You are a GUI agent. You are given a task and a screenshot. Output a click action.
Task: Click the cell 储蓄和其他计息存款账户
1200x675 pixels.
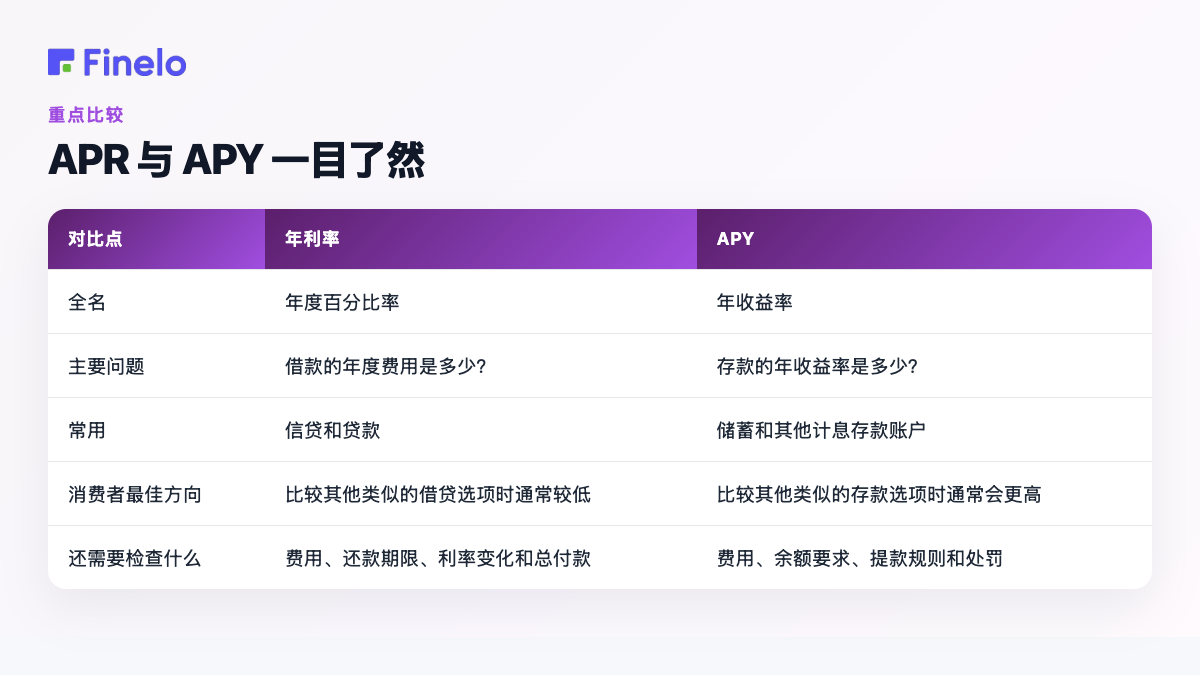(822, 430)
